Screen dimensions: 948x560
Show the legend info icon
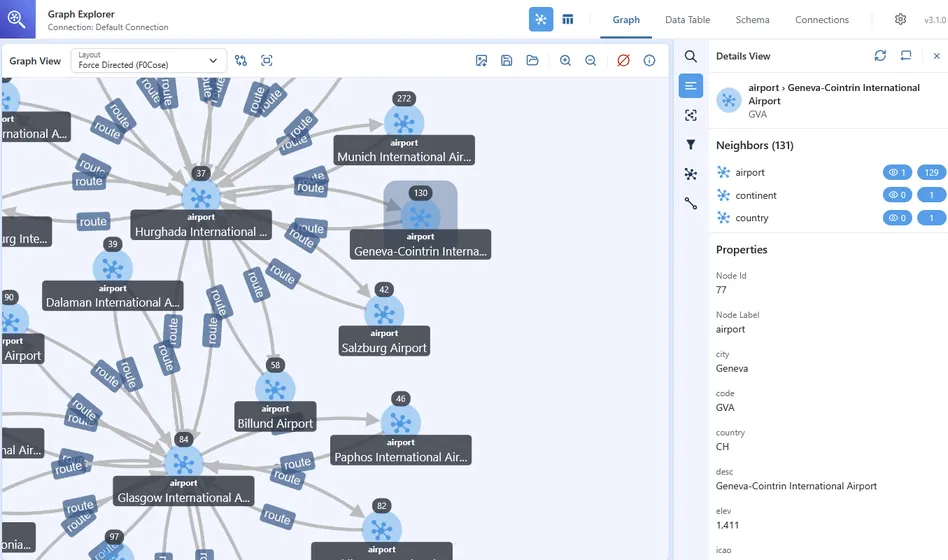[649, 60]
